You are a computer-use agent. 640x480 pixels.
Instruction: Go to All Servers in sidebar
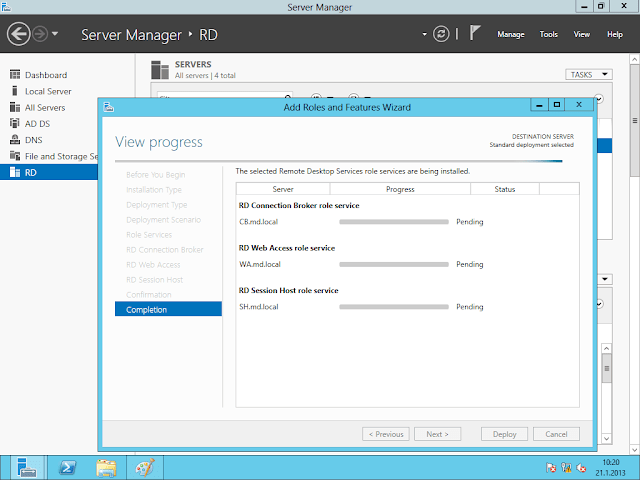point(44,107)
